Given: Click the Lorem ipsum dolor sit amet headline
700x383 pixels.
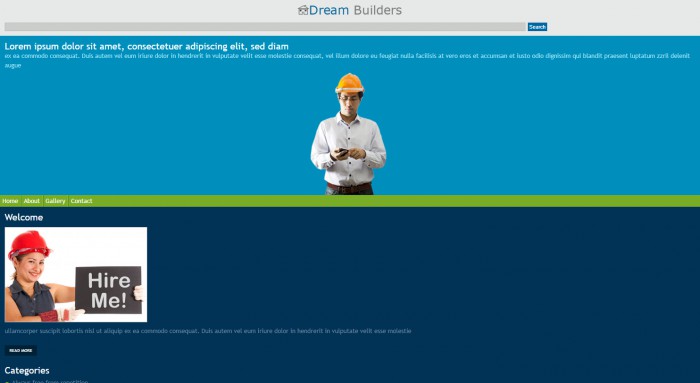Looking at the screenshot, I should coord(146,46).
